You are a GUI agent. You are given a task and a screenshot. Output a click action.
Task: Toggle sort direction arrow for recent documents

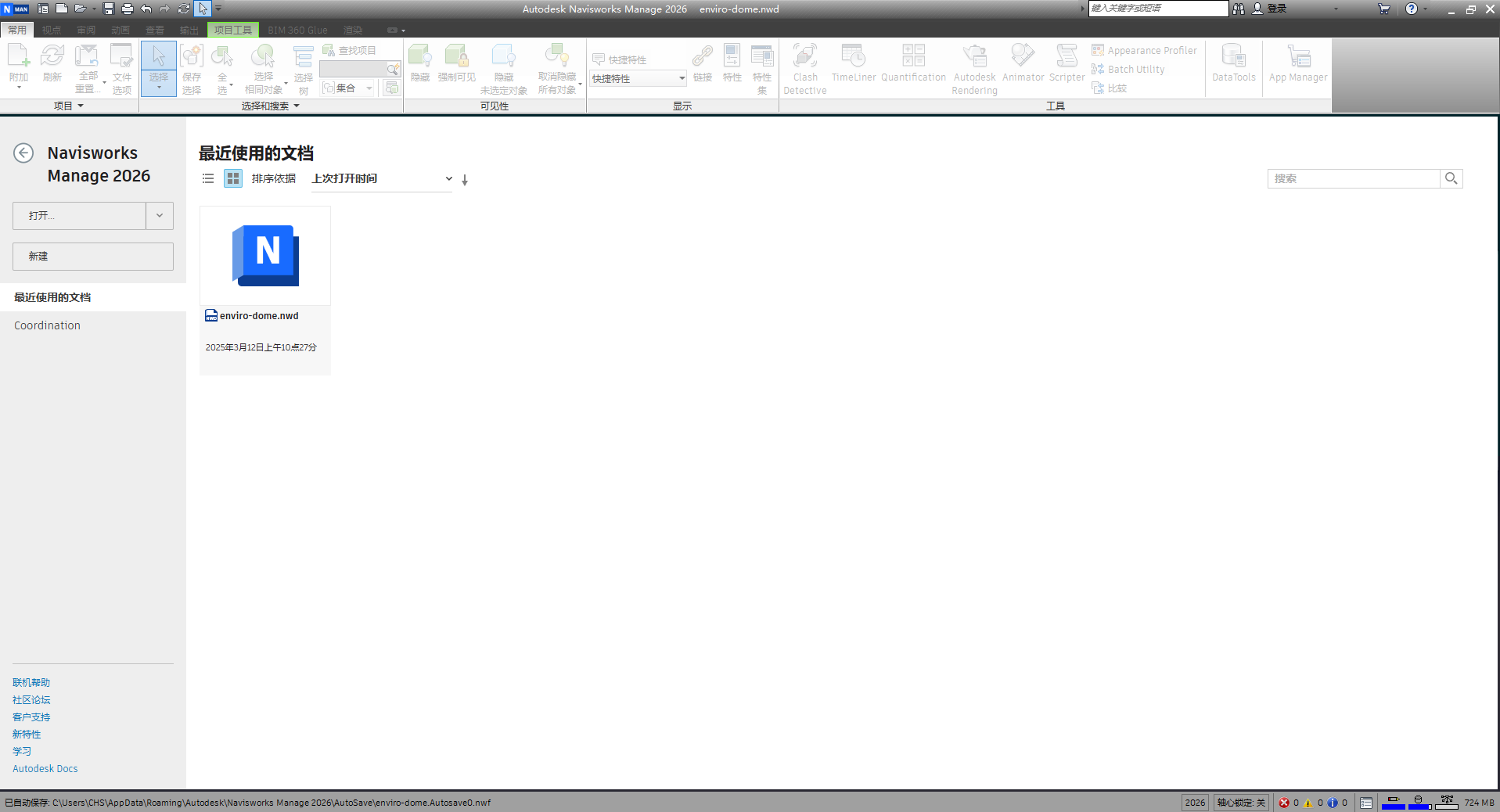(x=465, y=180)
